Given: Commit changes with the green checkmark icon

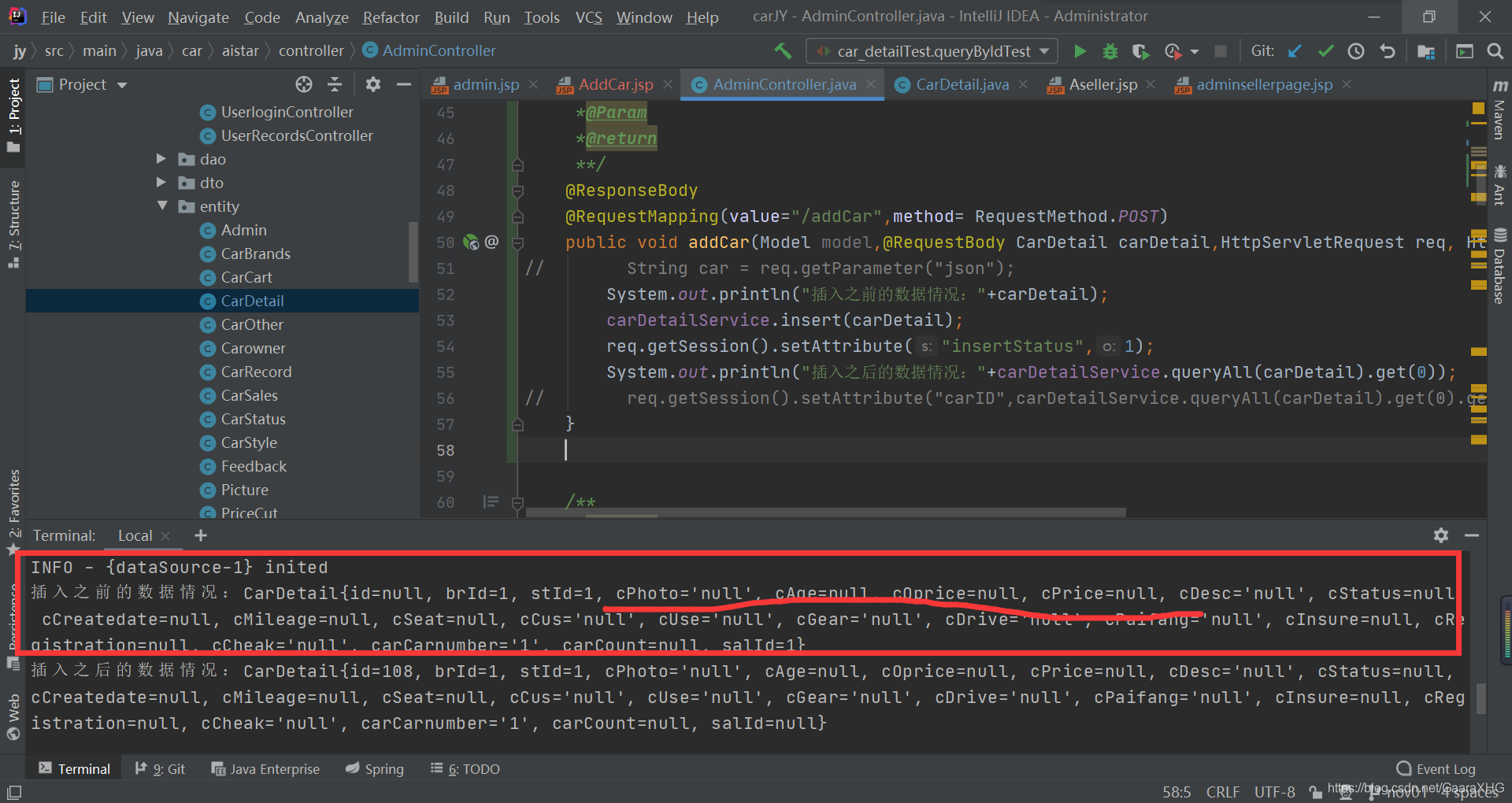Looking at the screenshot, I should (1325, 51).
